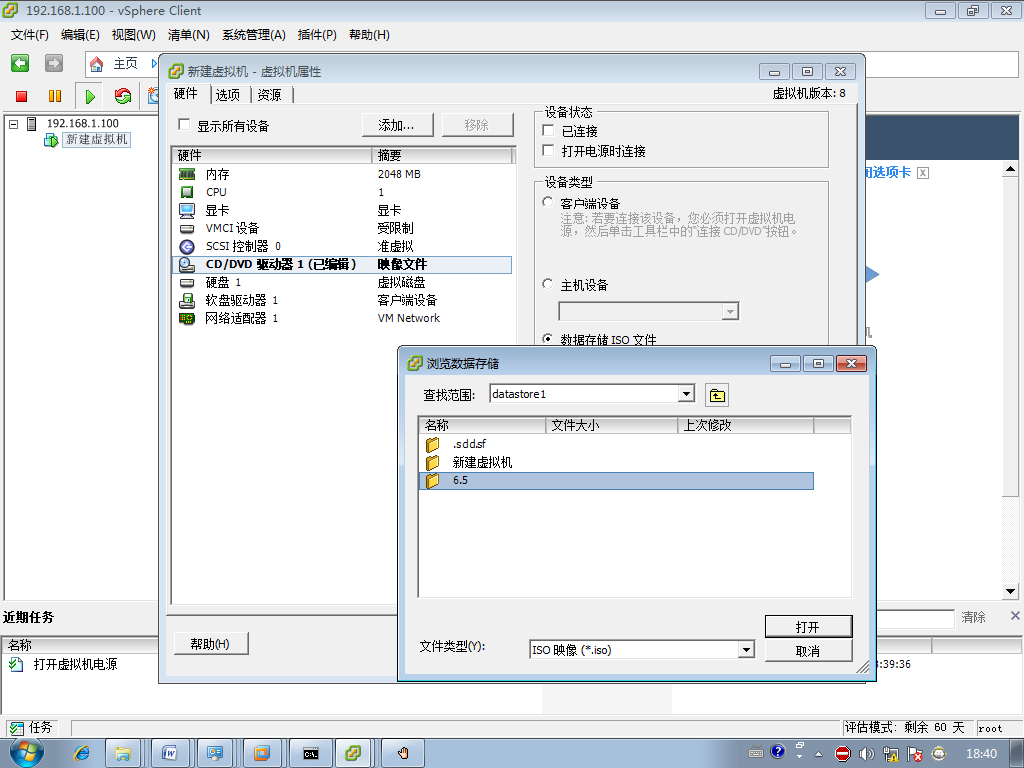Viewport: 1024px width, 768px height.
Task: Open the 帮助(H) menu
Action: pyautogui.click(x=370, y=35)
